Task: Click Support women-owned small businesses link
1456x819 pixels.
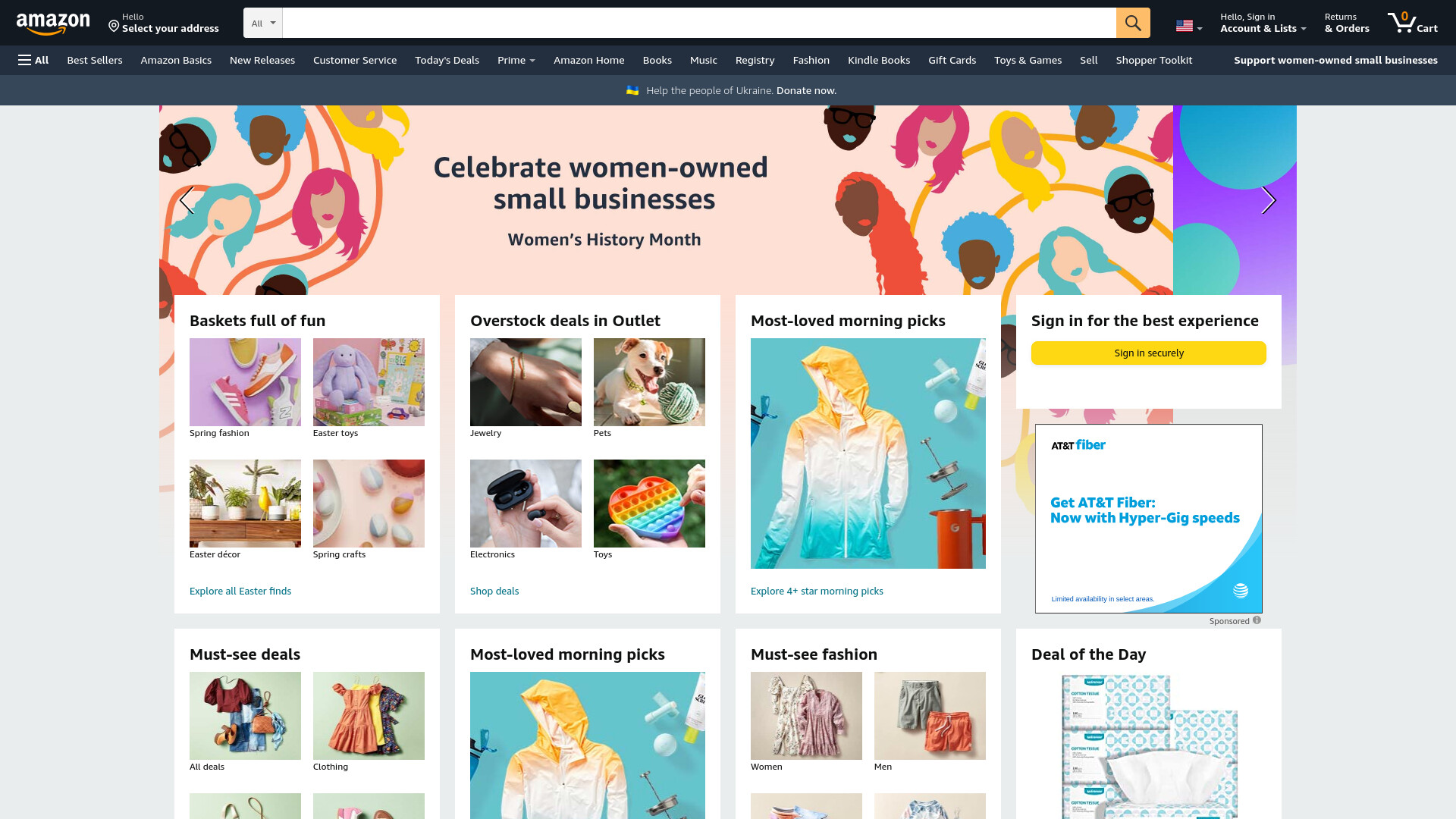Action: pos(1335,60)
